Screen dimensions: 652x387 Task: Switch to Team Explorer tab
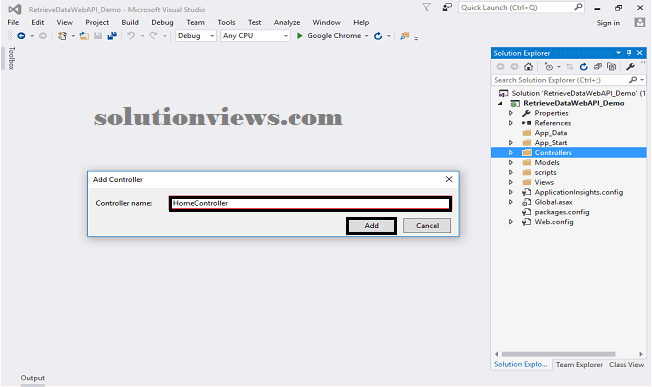[x=579, y=365]
